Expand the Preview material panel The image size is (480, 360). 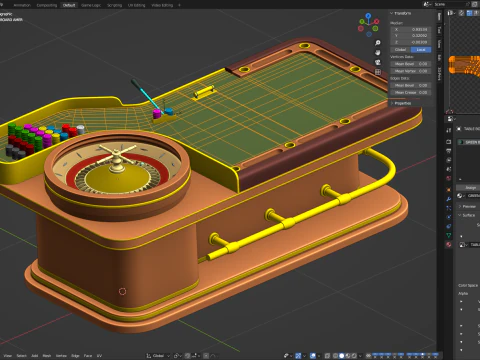(x=467, y=206)
